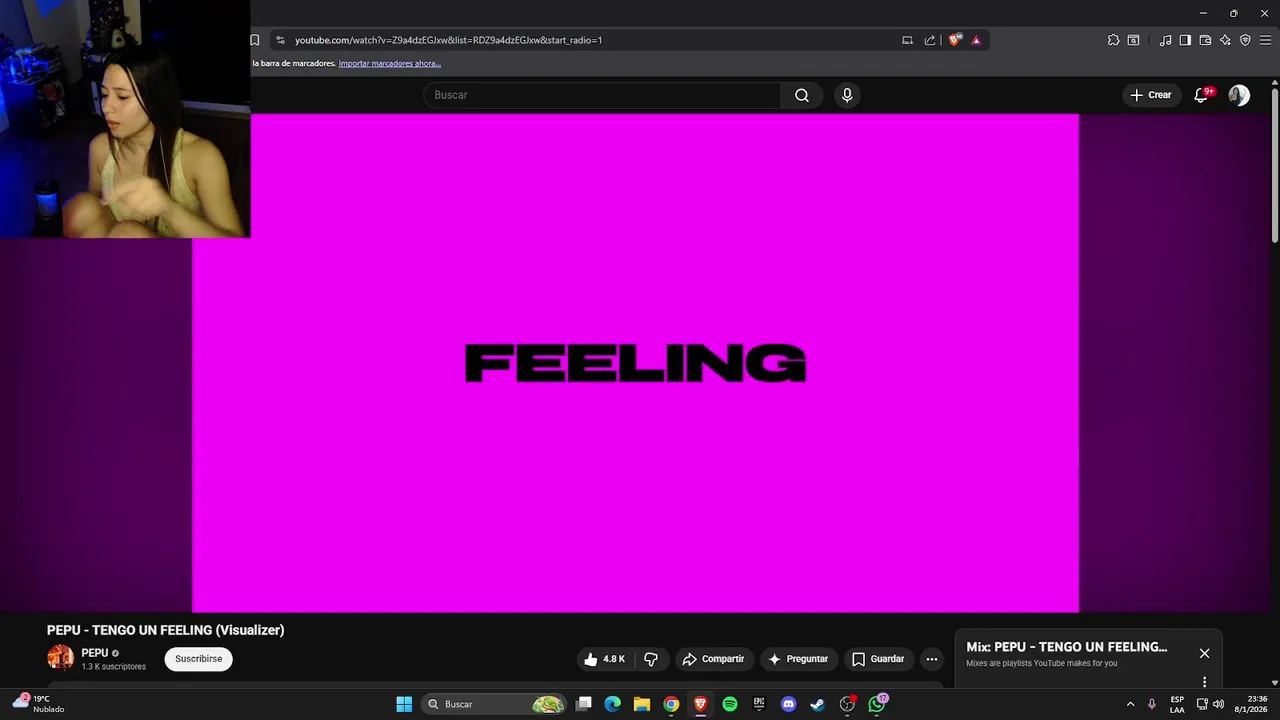The image size is (1280, 720).
Task: Open the PEPU channel name link
Action: tap(95, 653)
